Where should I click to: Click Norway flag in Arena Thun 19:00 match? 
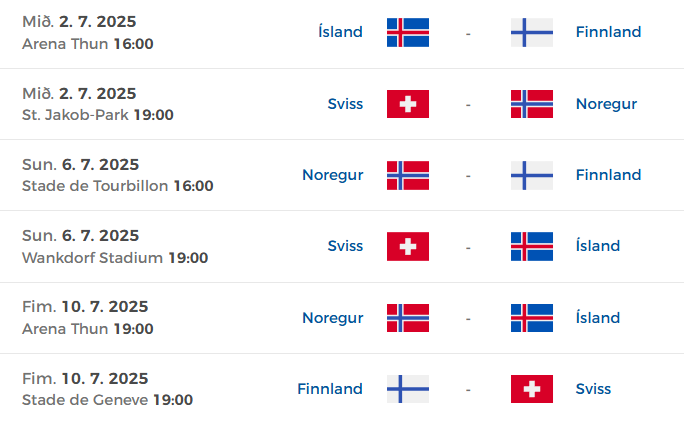point(408,318)
